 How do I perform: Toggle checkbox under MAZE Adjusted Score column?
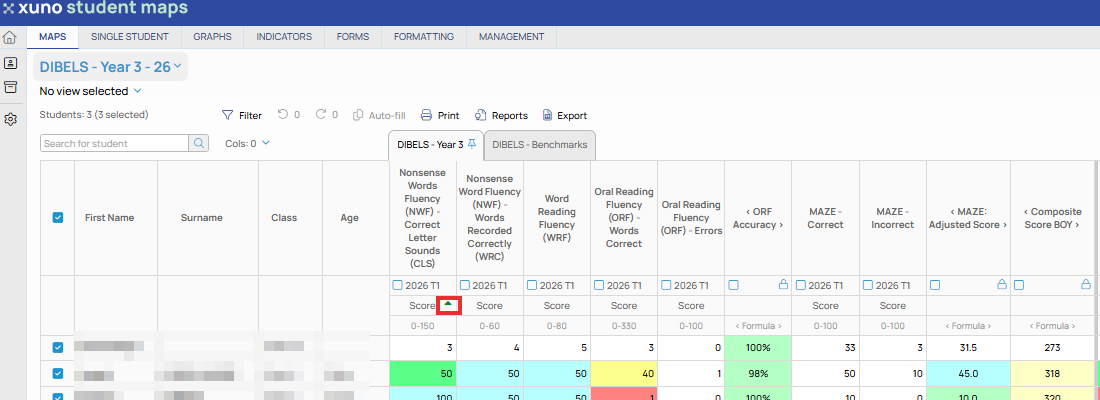[934, 285]
